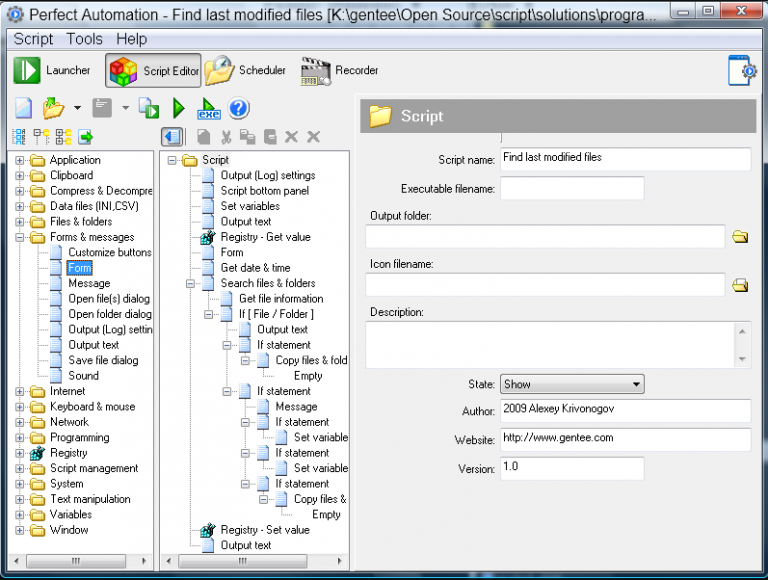Viewport: 768px width, 580px height.
Task: Click the compile to EXE icon
Action: pyautogui.click(x=209, y=109)
